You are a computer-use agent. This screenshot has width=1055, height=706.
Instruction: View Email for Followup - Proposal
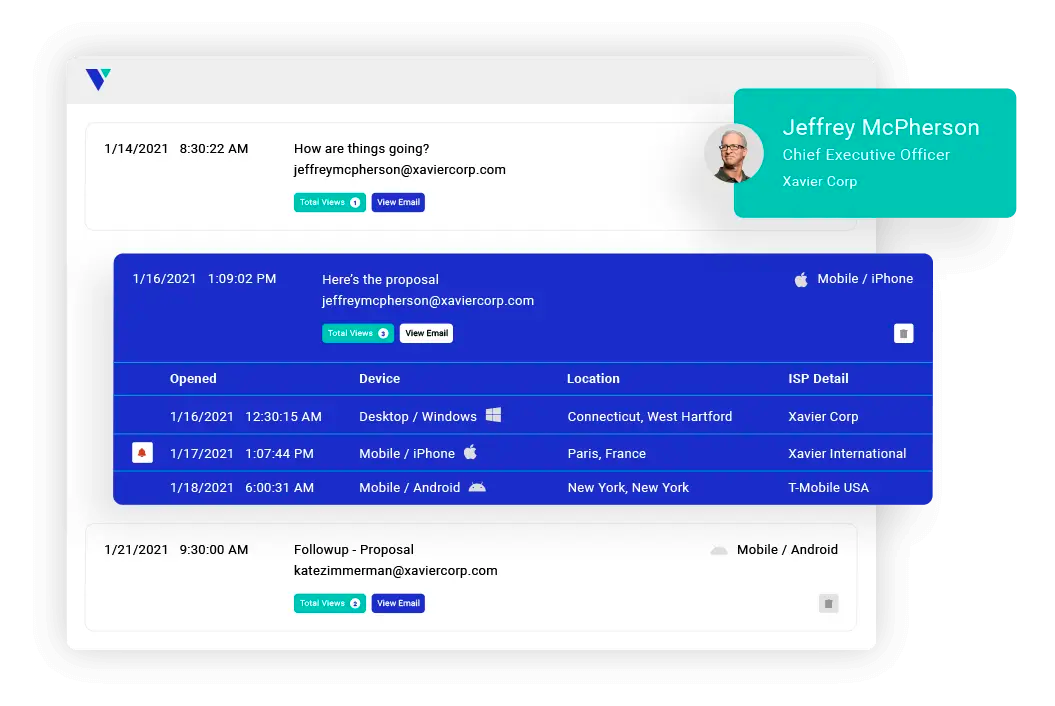398,603
